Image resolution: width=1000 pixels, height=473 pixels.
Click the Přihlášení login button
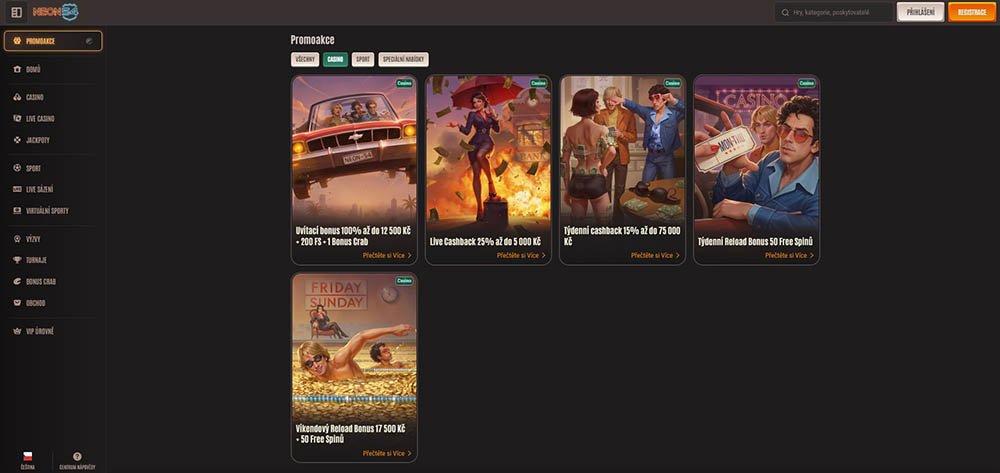click(920, 12)
